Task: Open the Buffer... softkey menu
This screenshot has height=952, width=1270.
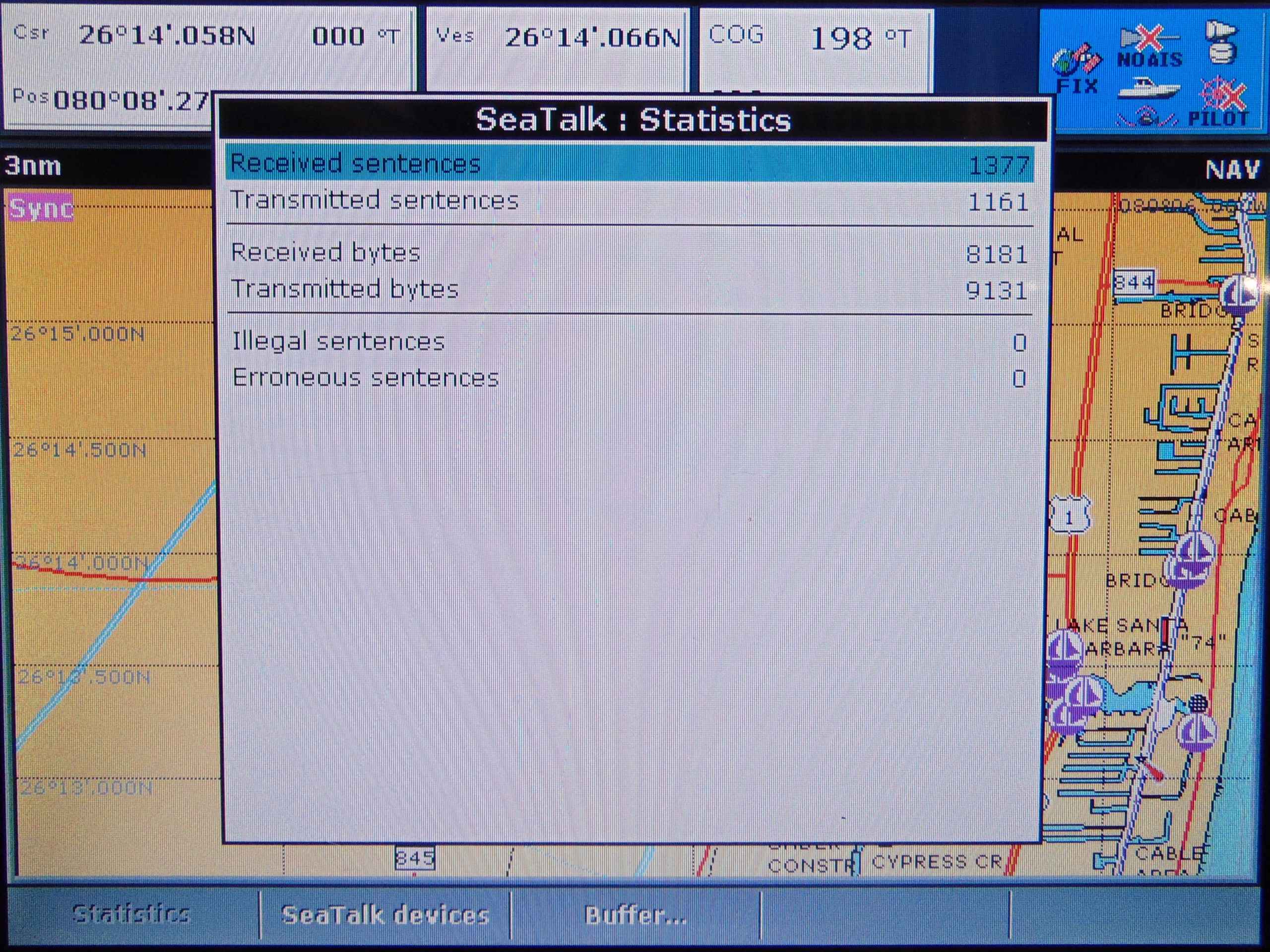Action: pos(635,915)
